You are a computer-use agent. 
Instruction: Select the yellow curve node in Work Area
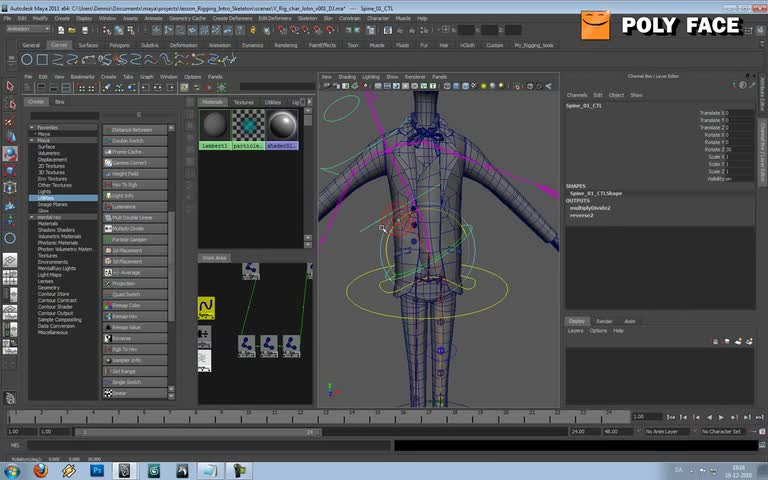point(206,306)
